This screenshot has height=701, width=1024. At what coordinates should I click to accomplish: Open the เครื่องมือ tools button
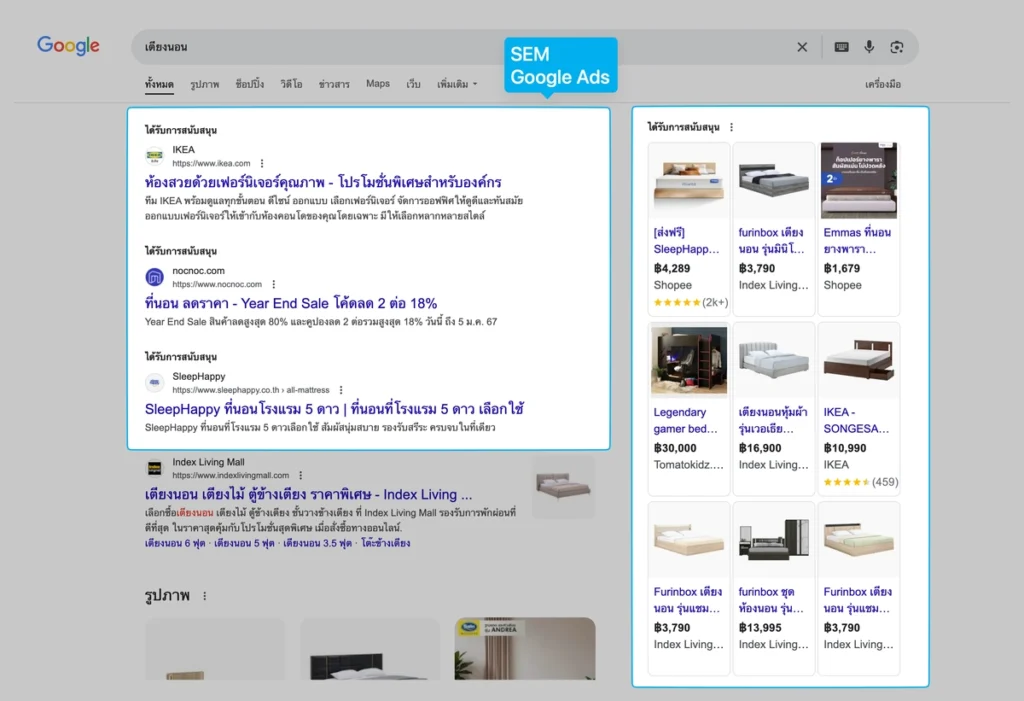tap(883, 84)
